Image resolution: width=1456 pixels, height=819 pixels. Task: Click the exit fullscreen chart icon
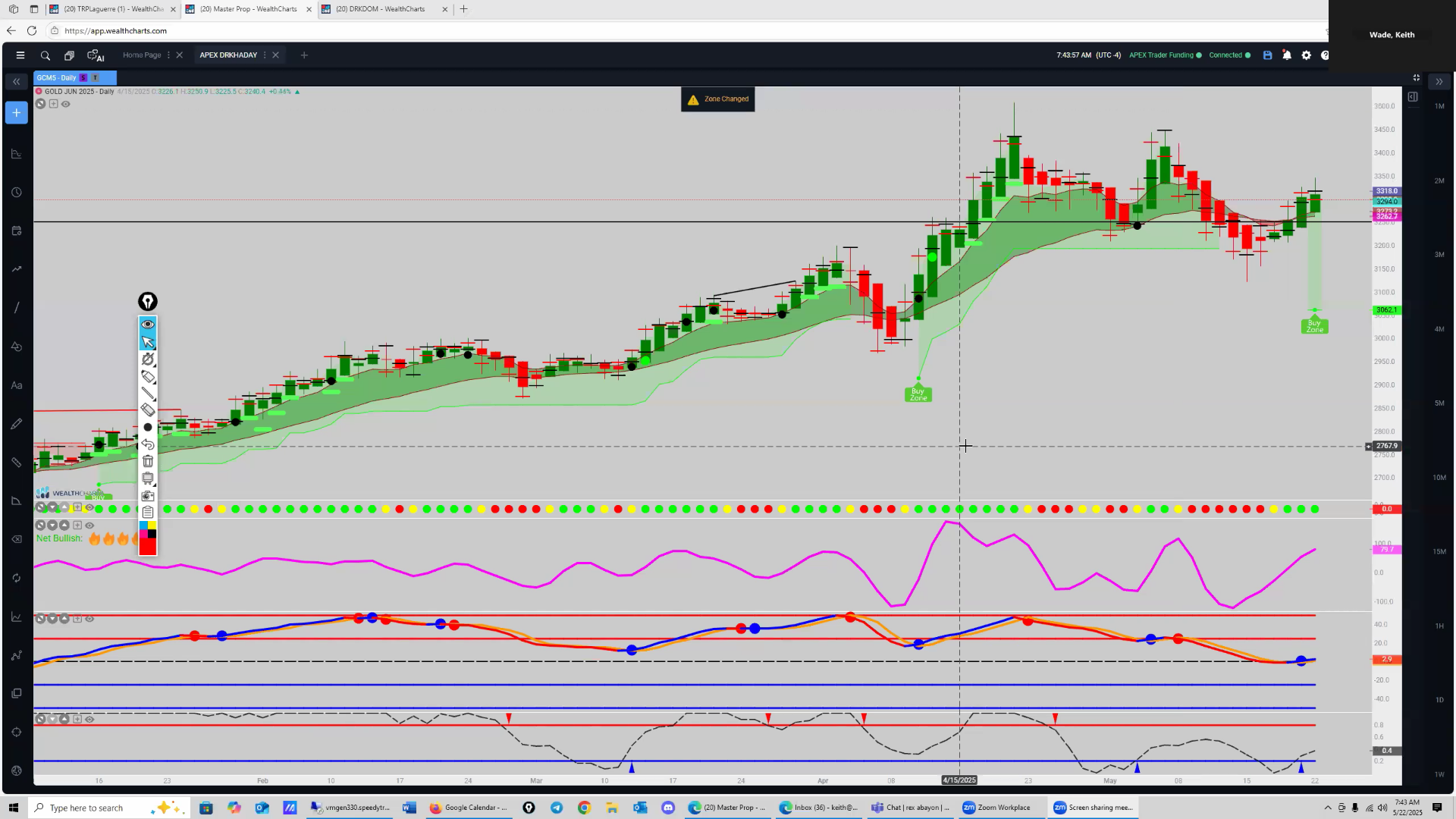pyautogui.click(x=1416, y=78)
